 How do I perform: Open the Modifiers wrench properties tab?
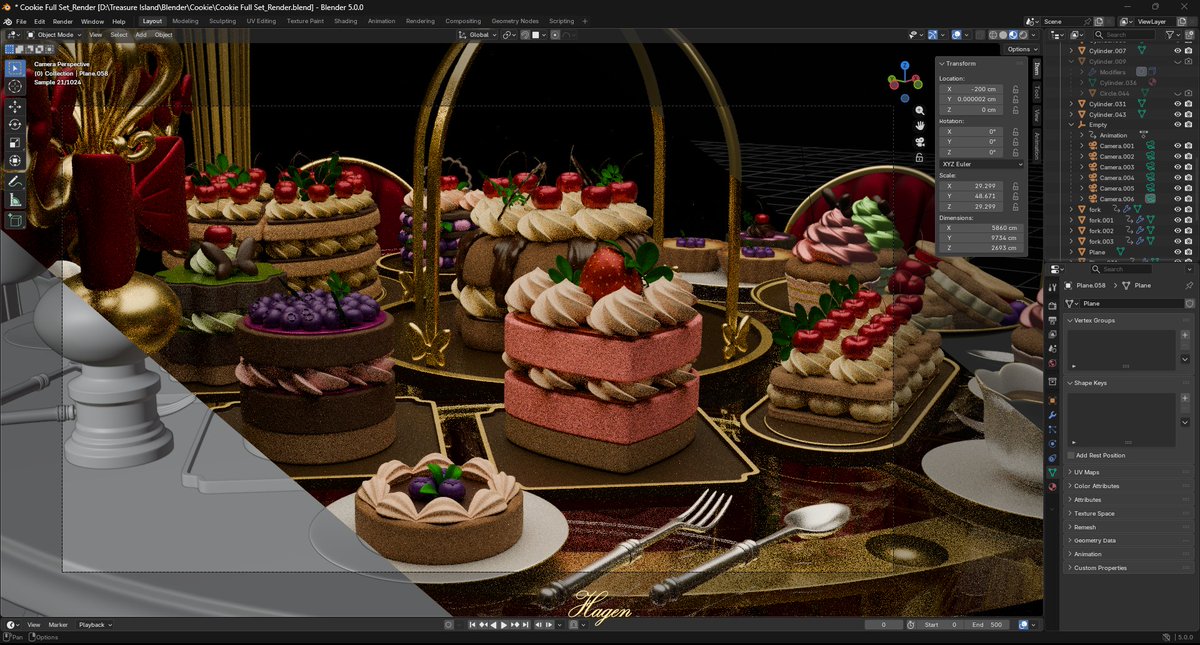point(1052,415)
